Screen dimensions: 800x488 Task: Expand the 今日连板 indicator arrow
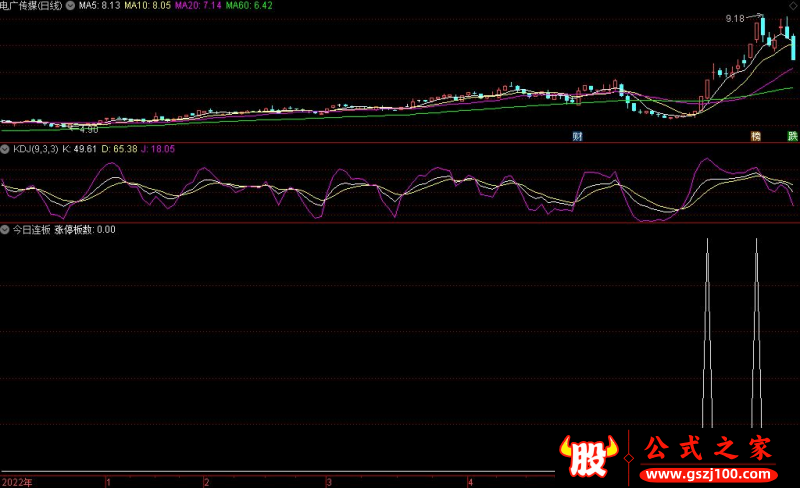pyautogui.click(x=5, y=229)
